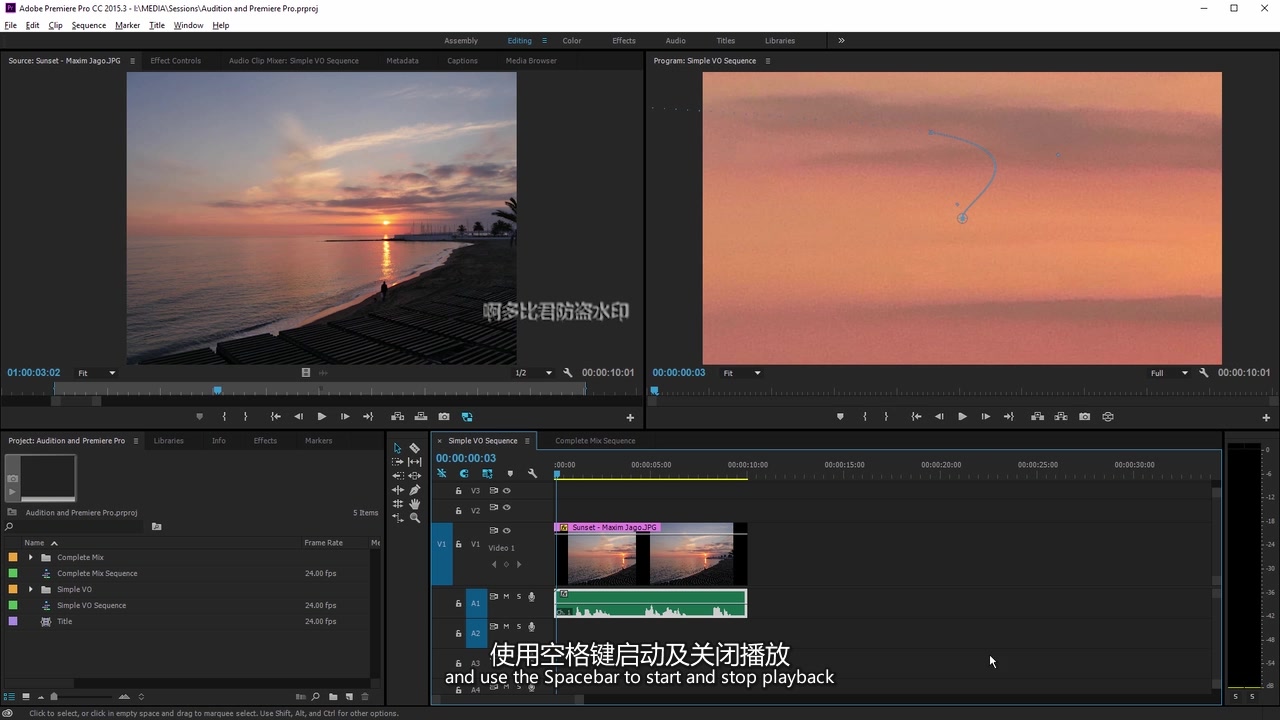1280x720 pixels.
Task: Select the Track Select Forward tool
Action: [x=397, y=461]
